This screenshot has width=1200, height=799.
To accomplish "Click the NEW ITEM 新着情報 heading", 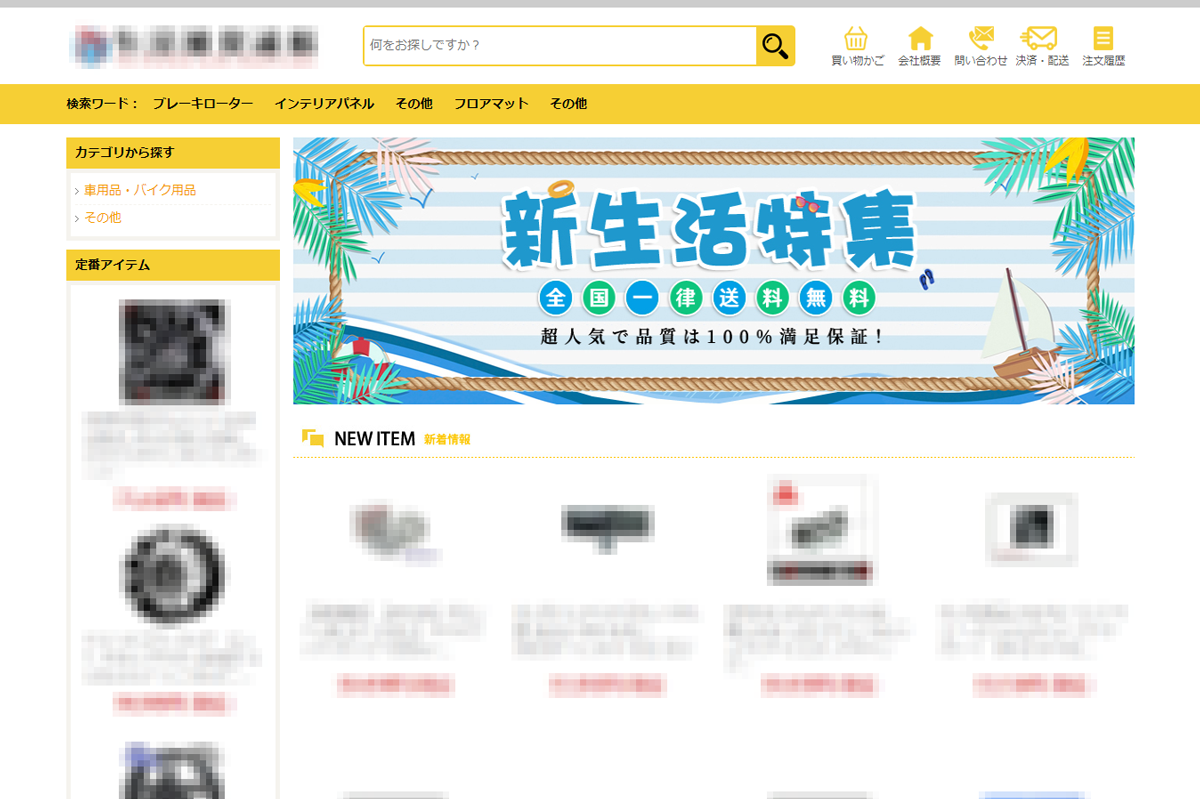I will 386,439.
